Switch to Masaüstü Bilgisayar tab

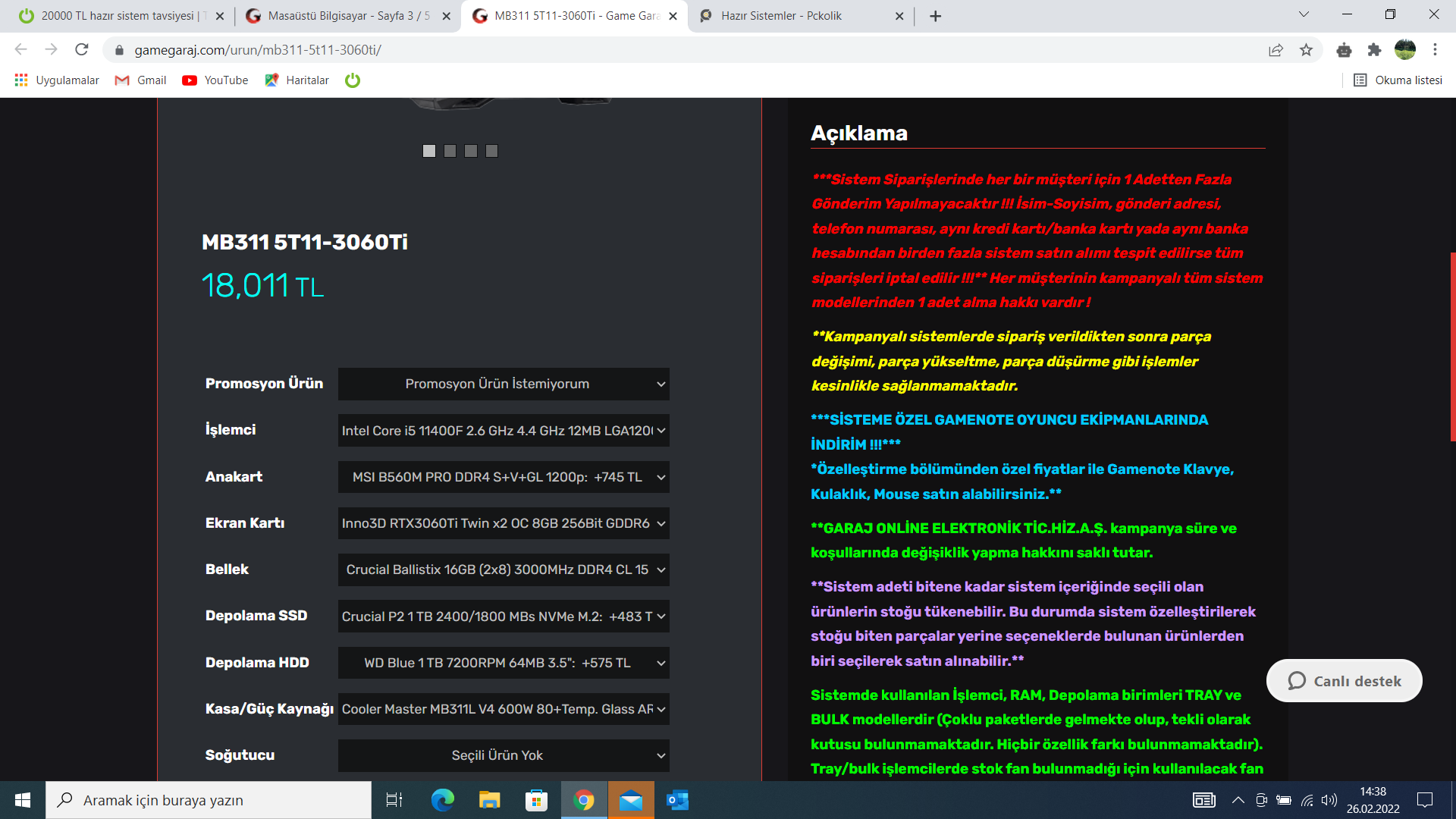[x=349, y=16]
